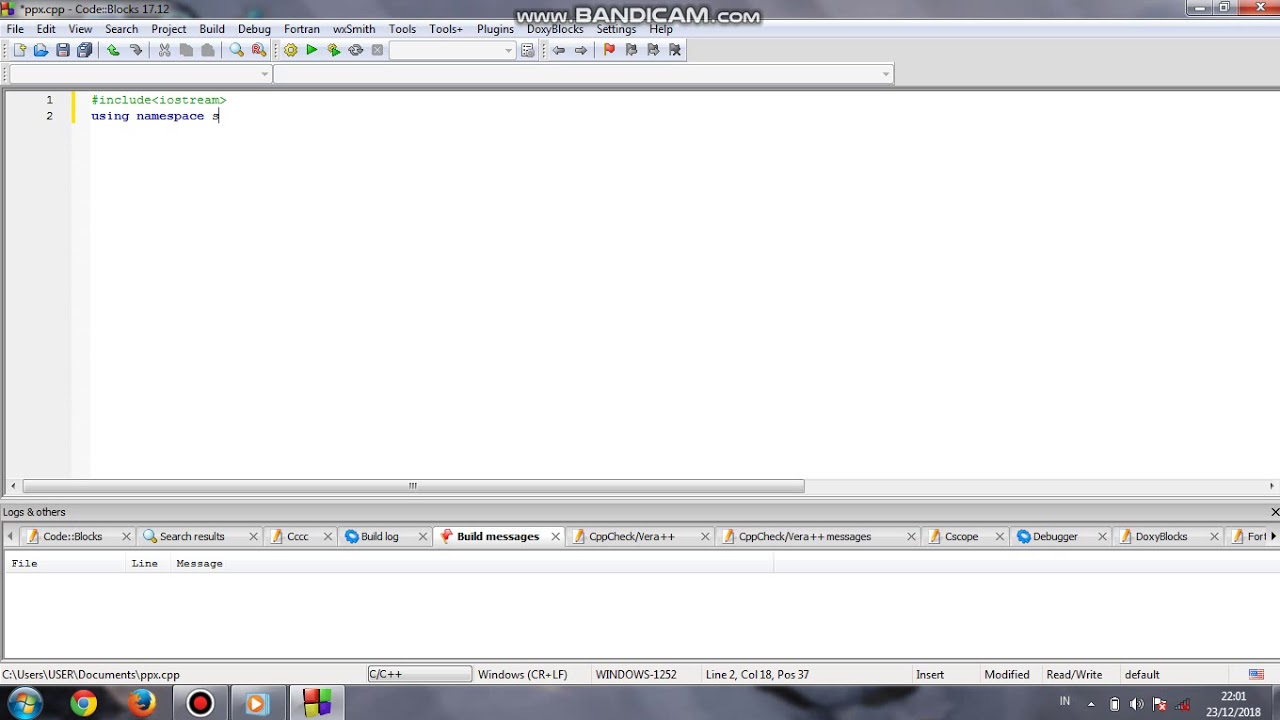Click the Cut scissors icon
Image resolution: width=1280 pixels, height=720 pixels.
(x=164, y=50)
